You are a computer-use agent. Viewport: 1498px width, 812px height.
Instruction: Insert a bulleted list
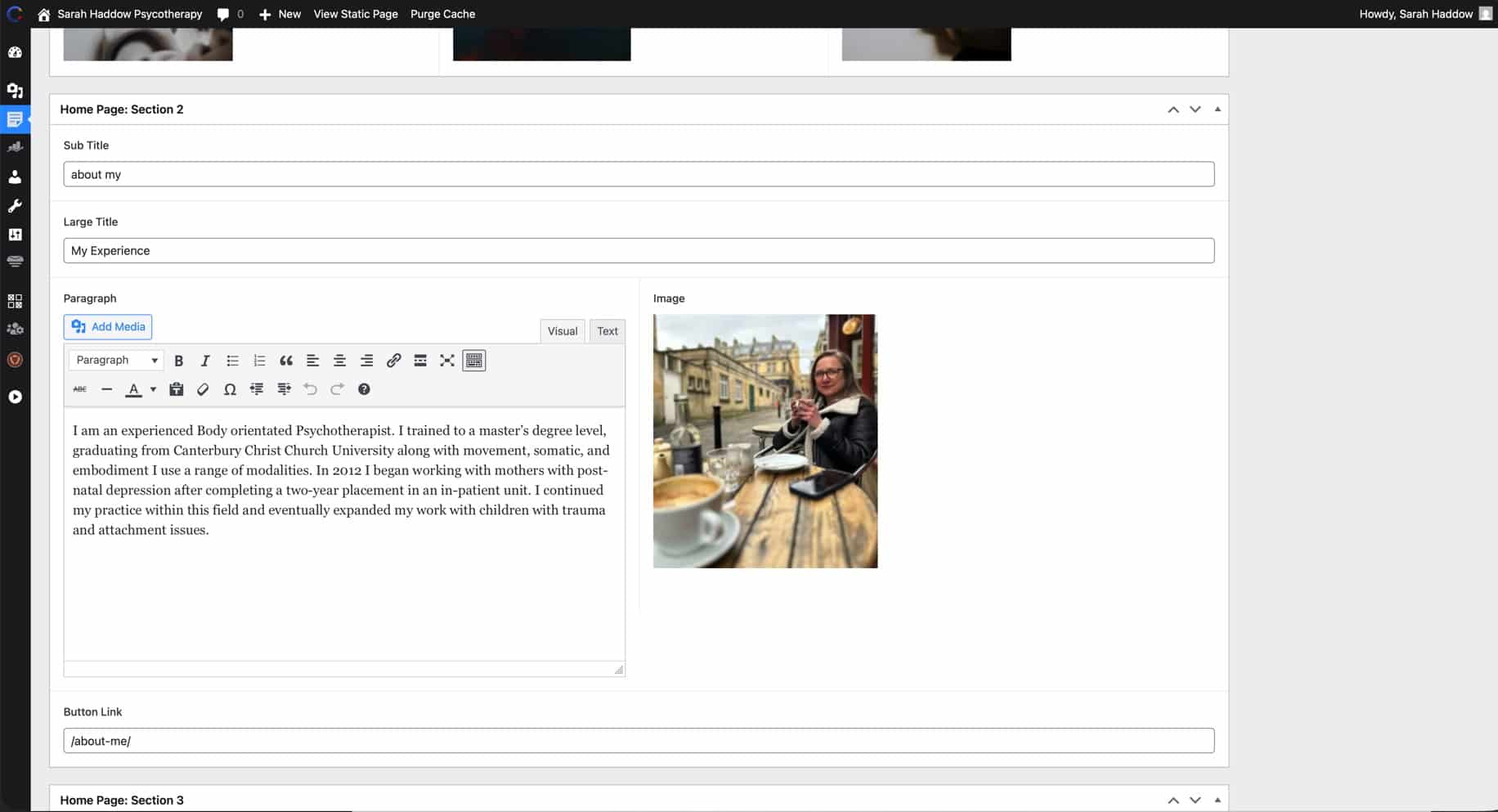pyautogui.click(x=232, y=361)
